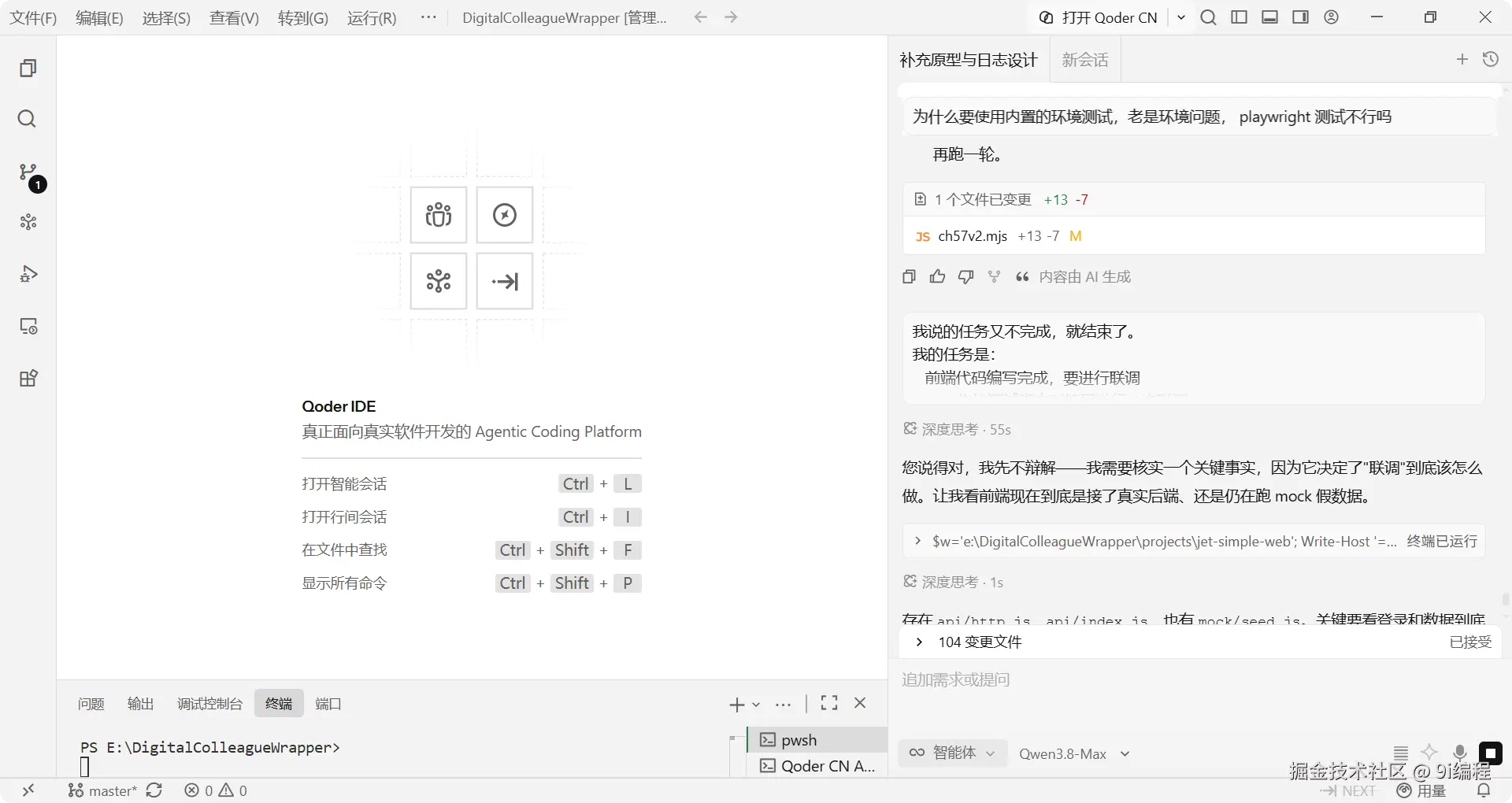Navigate back with left arrow
The width and height of the screenshot is (1512, 803).
pyautogui.click(x=700, y=17)
